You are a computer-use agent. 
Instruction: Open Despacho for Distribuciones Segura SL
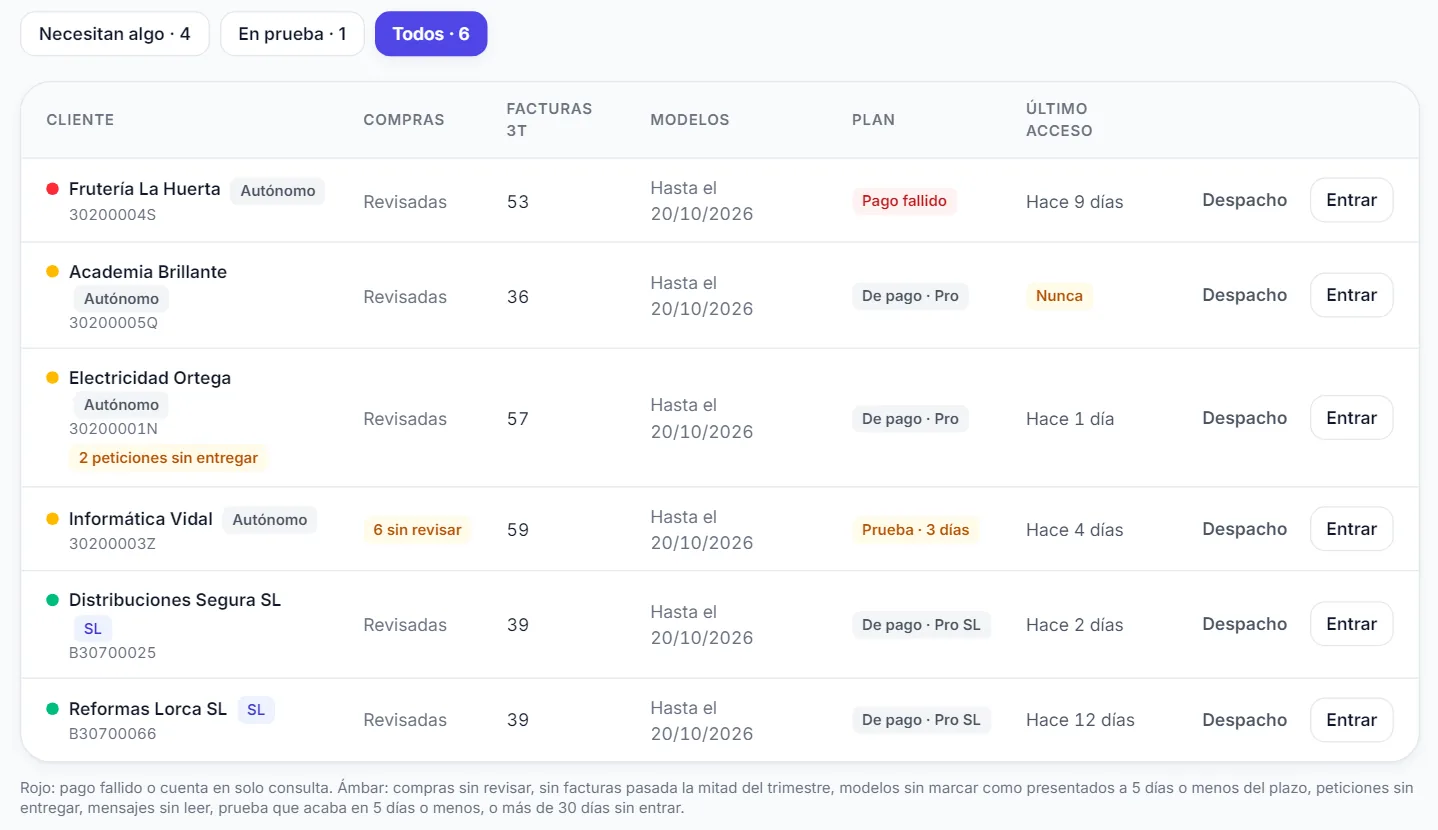click(x=1244, y=624)
